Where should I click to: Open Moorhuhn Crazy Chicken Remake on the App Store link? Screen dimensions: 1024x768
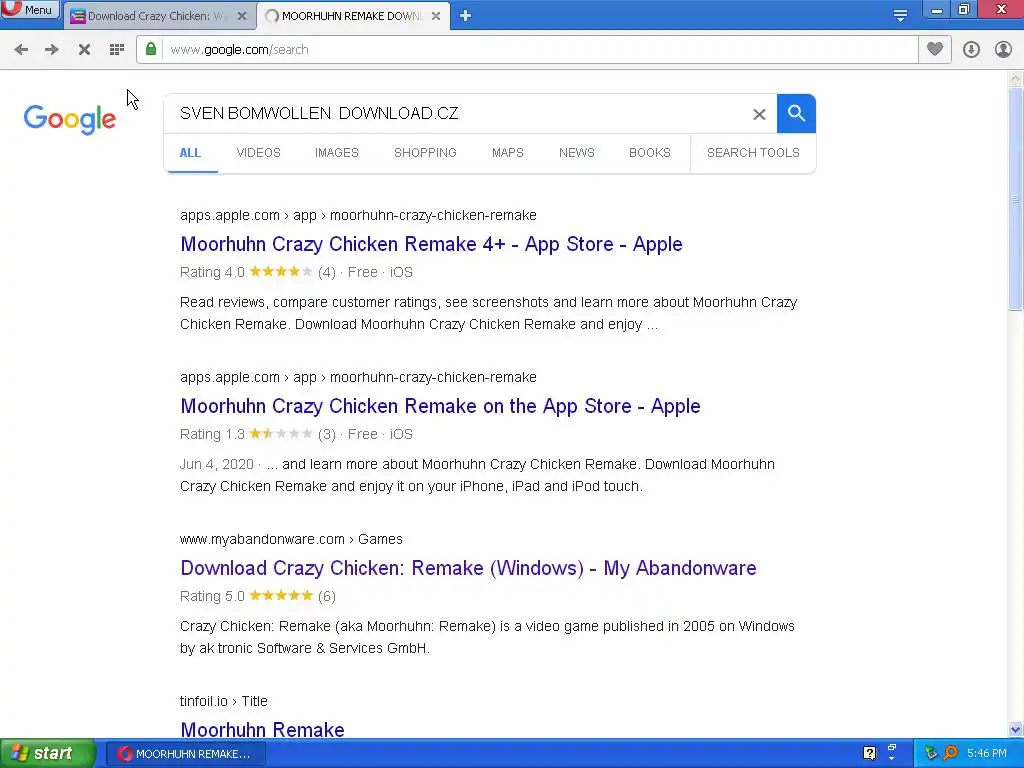coord(440,406)
